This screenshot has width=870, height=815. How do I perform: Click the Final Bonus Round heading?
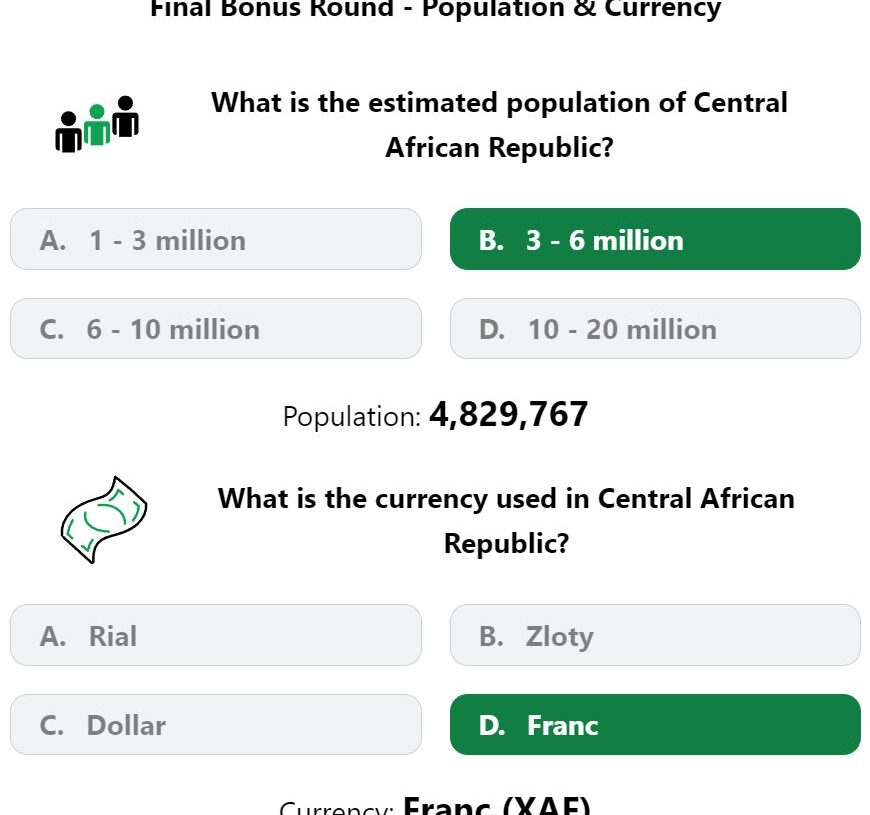[435, 10]
